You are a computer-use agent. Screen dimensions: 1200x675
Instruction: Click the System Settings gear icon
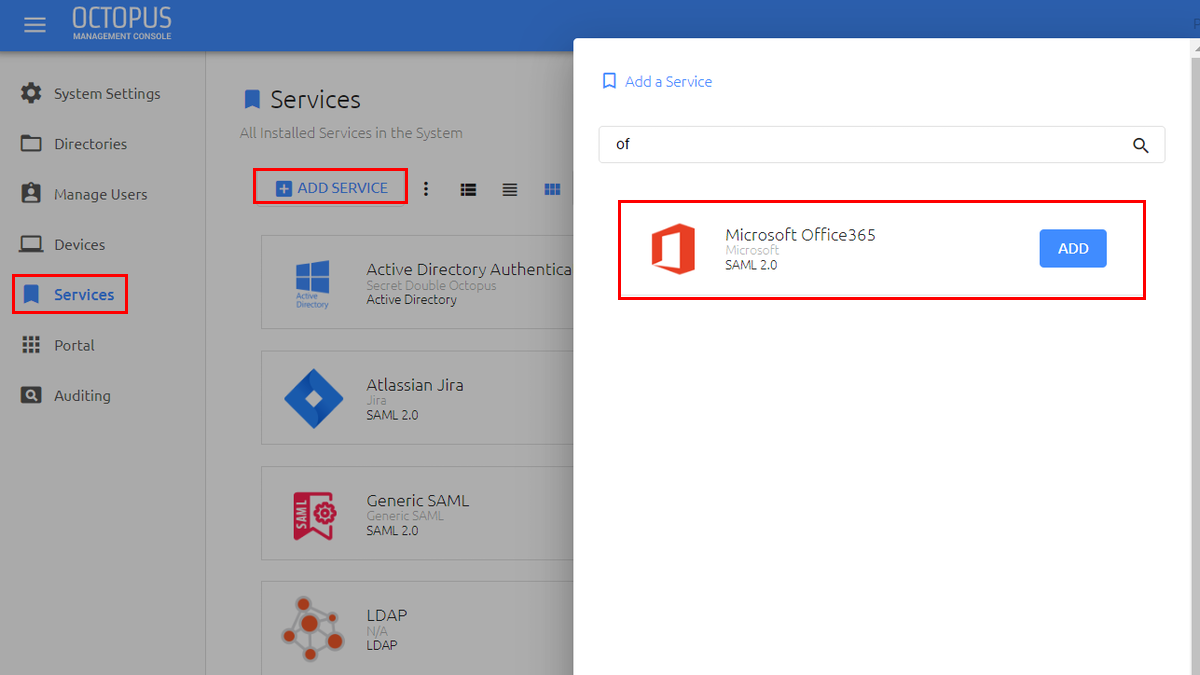(x=32, y=93)
